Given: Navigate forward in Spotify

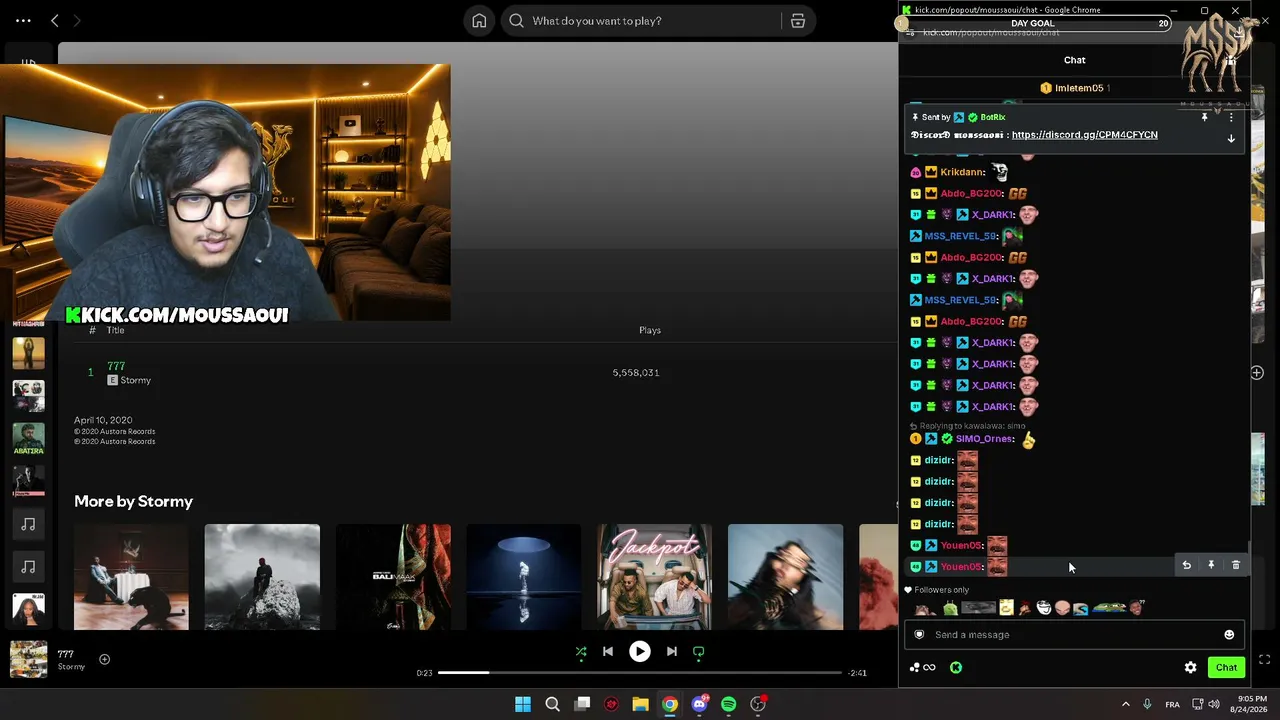Looking at the screenshot, I should tap(77, 21).
